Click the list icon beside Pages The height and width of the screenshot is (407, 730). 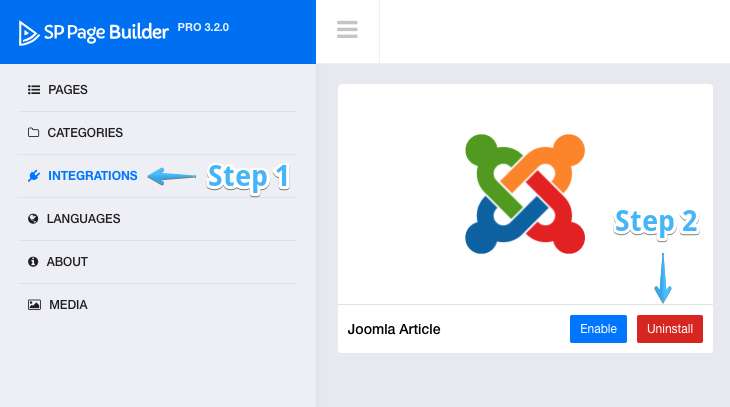tap(33, 90)
